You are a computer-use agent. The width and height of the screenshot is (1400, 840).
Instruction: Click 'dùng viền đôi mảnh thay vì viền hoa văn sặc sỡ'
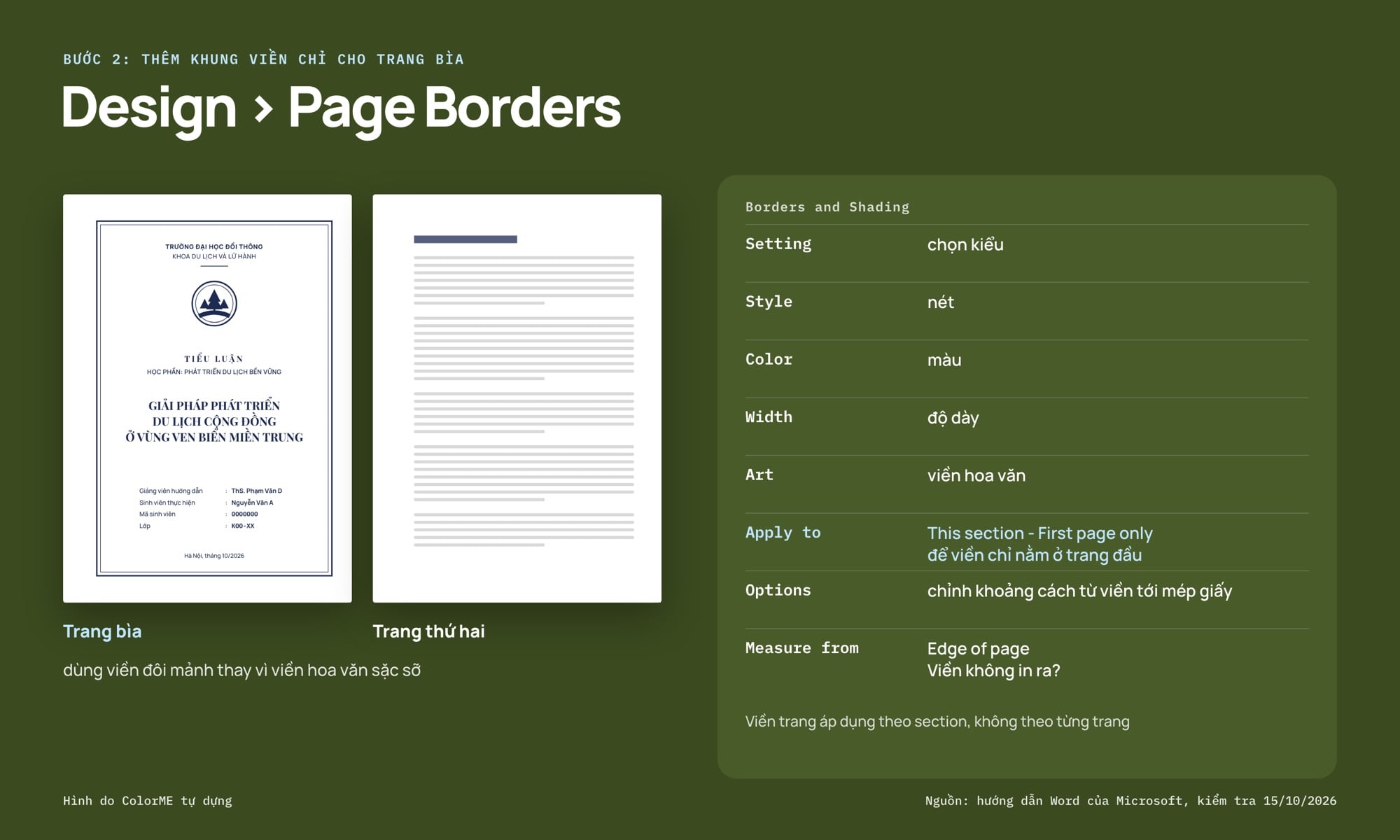coord(242,670)
